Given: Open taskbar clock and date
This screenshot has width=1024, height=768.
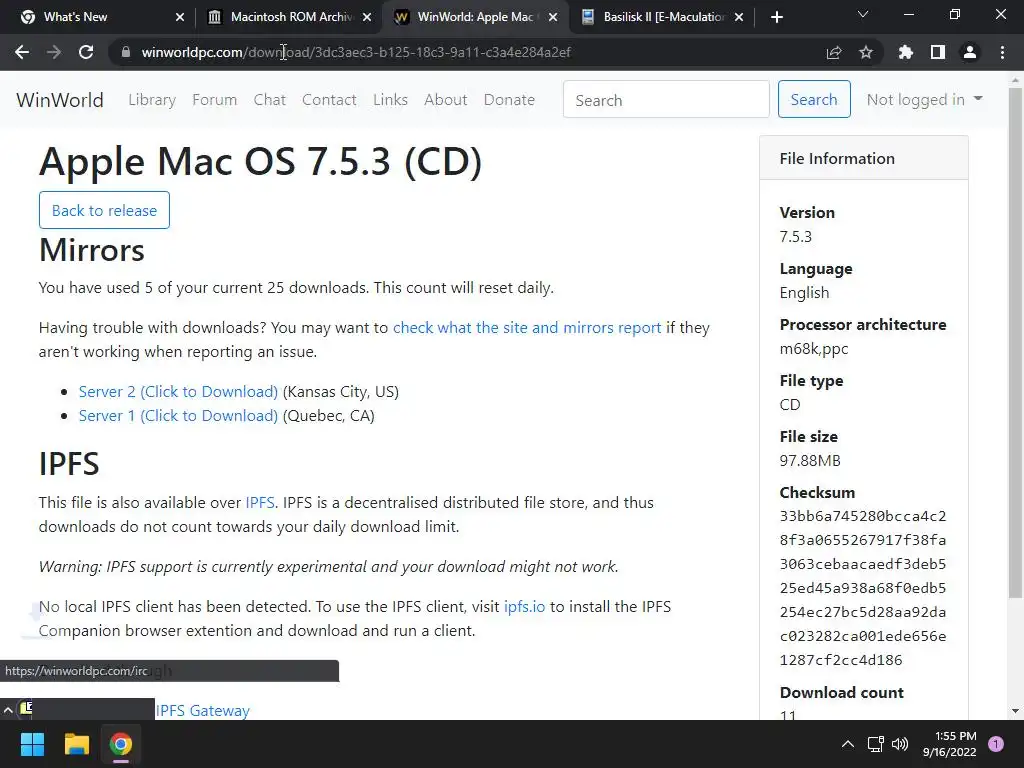Looking at the screenshot, I should 950,744.
